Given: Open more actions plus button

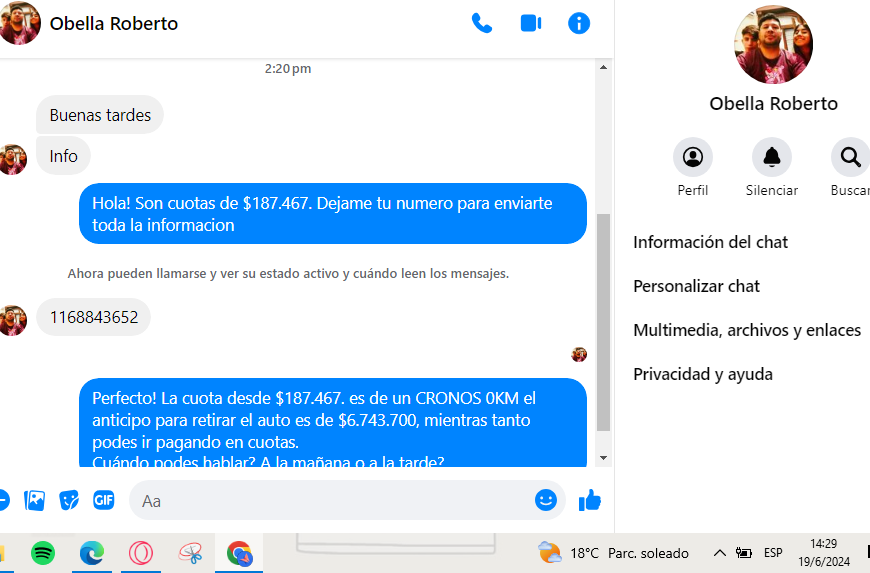Looking at the screenshot, I should click(3, 500).
